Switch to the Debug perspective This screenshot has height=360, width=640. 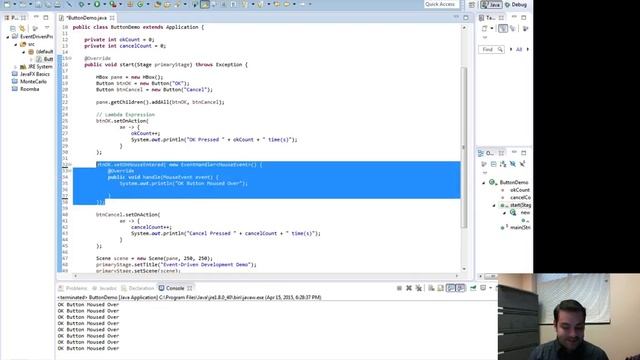(x=516, y=4)
